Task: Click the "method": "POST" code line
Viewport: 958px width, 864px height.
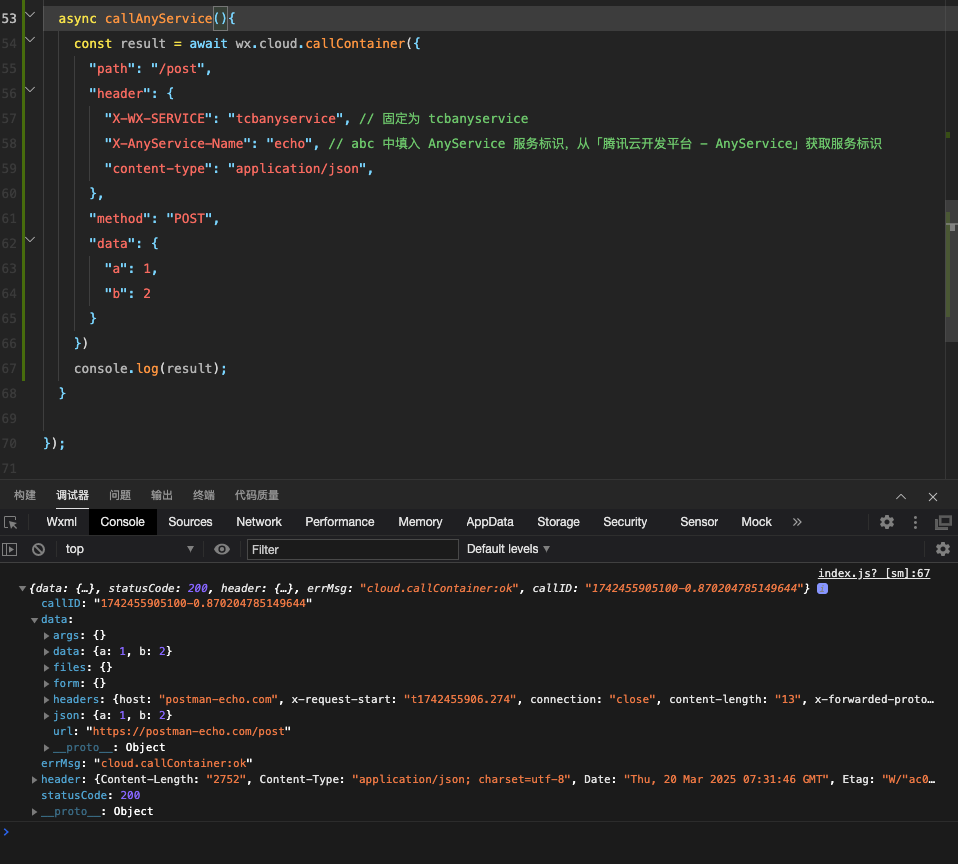Action: pyautogui.click(x=154, y=219)
